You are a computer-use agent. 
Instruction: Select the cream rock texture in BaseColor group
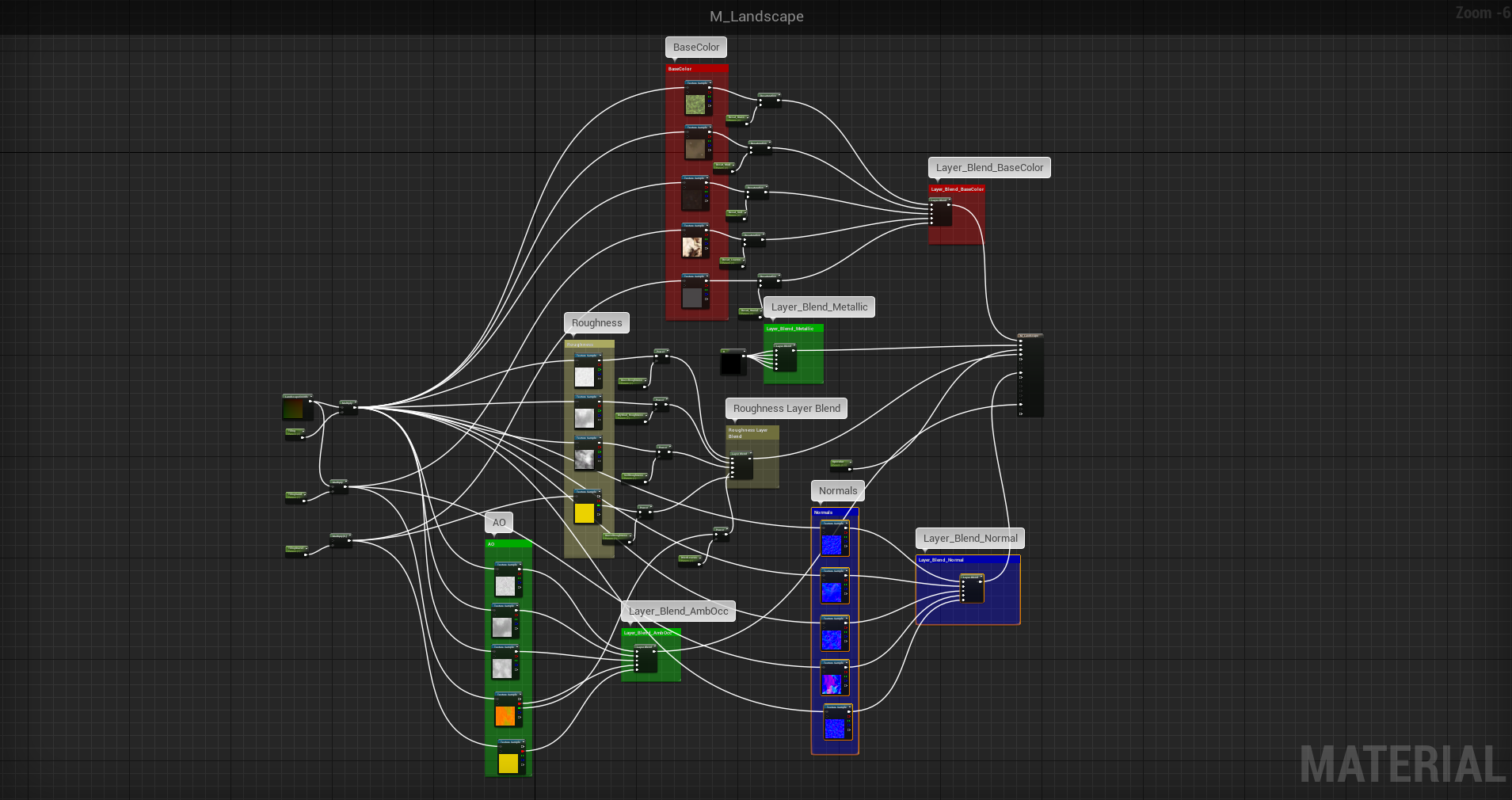tap(692, 246)
